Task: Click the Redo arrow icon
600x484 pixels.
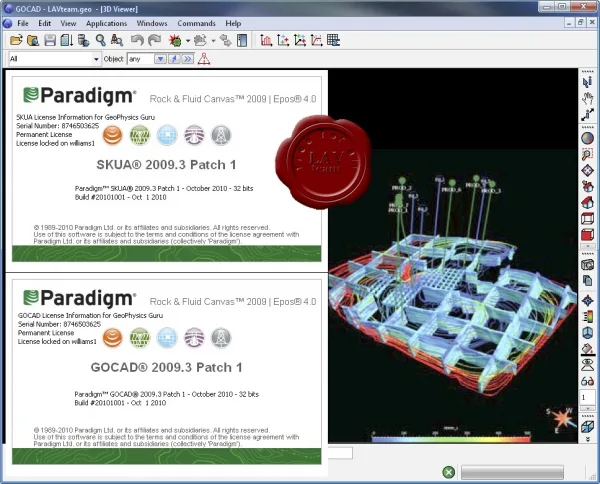Action: pyautogui.click(x=155, y=40)
